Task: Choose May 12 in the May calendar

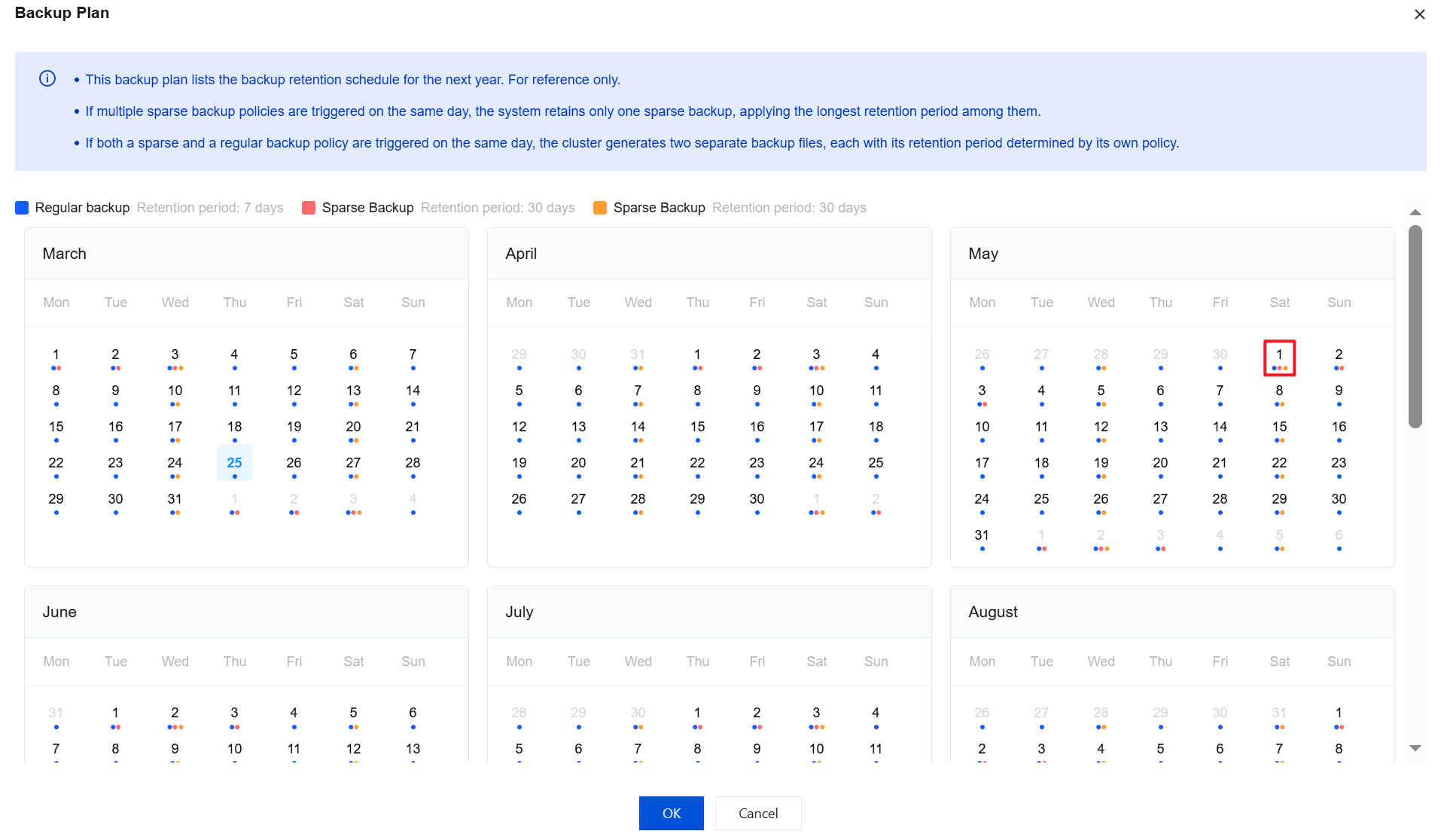Action: (1101, 427)
